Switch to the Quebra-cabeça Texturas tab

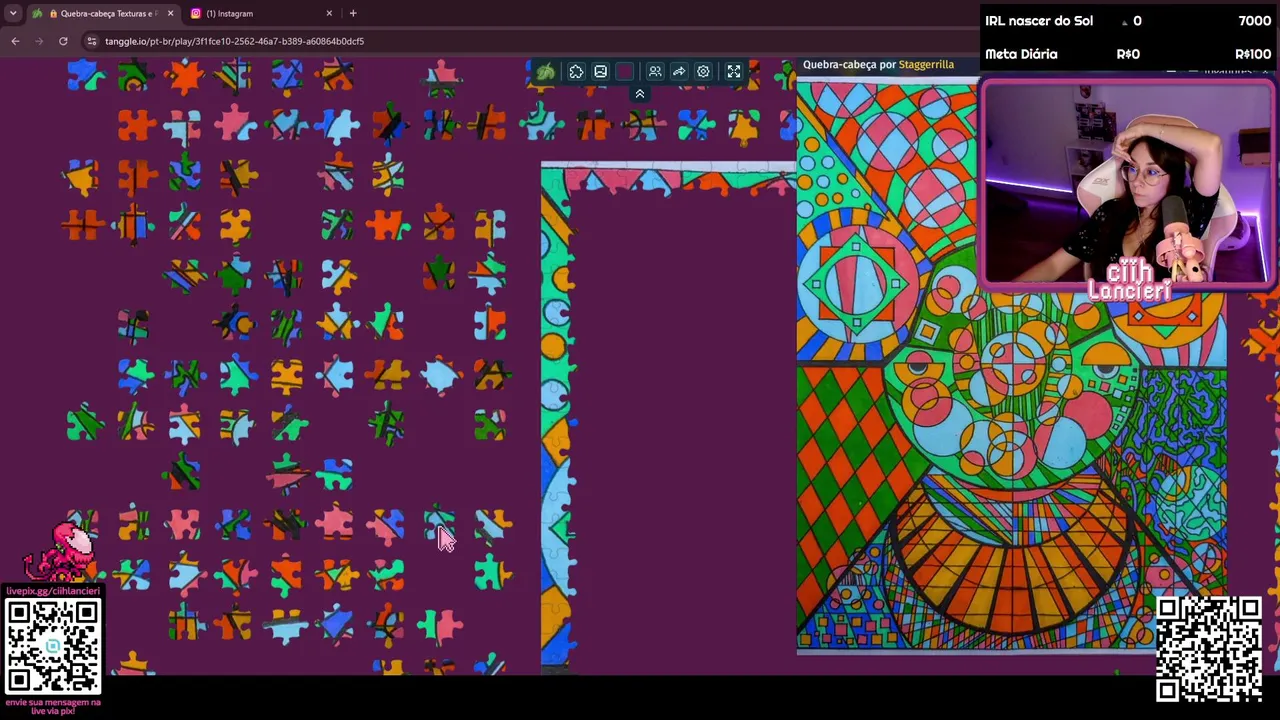point(104,13)
